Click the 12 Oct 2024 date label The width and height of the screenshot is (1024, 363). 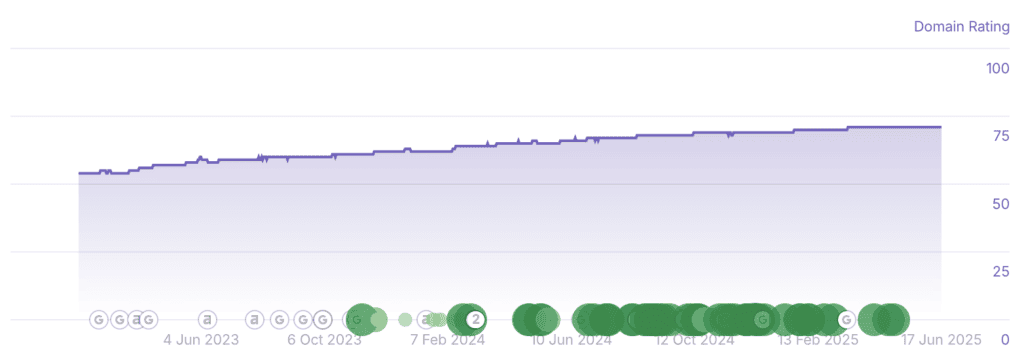click(695, 340)
